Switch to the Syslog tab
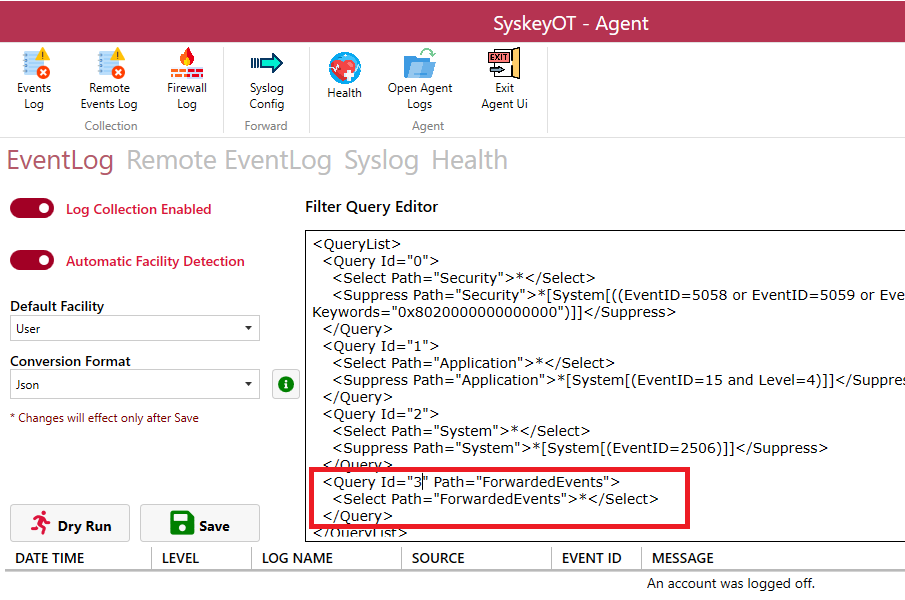 tap(381, 161)
